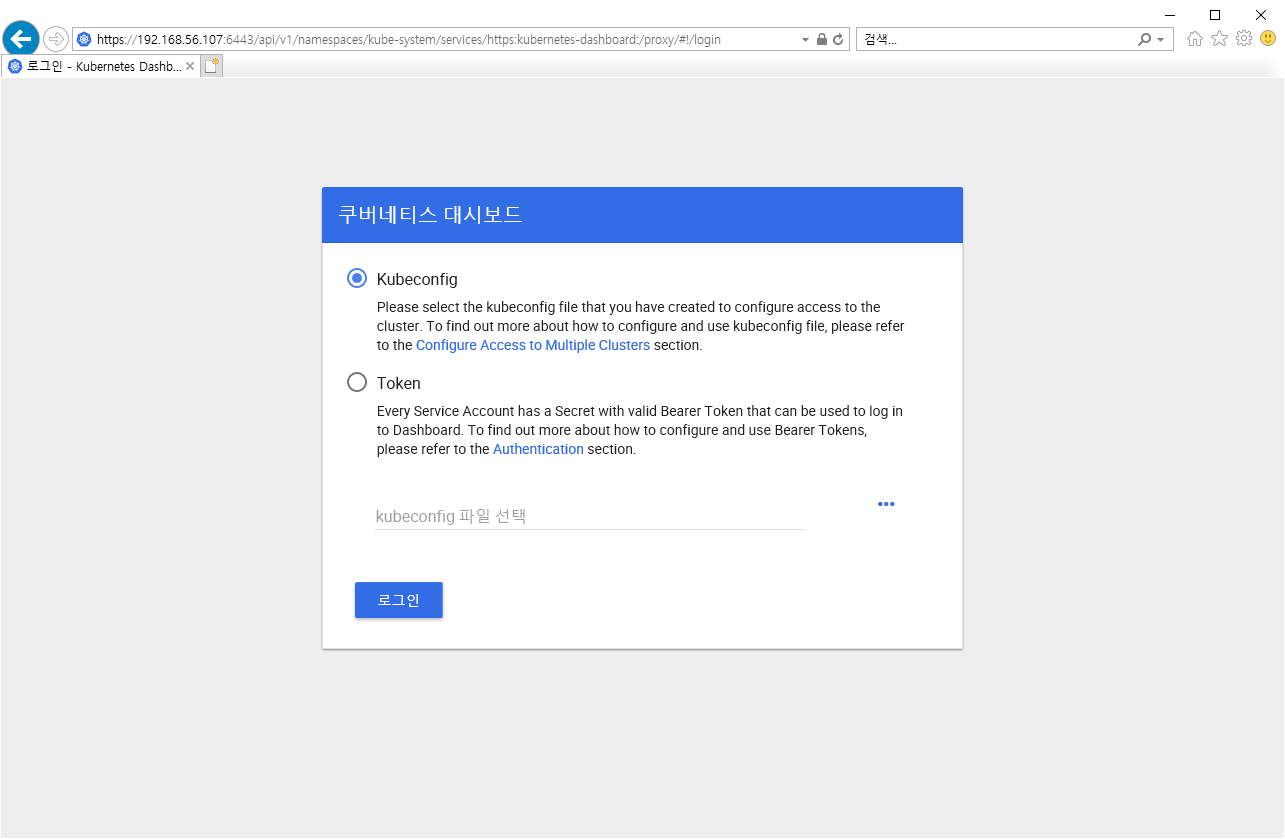Click the browser forward arrow button
Screen dimensions: 1285x839
point(56,39)
